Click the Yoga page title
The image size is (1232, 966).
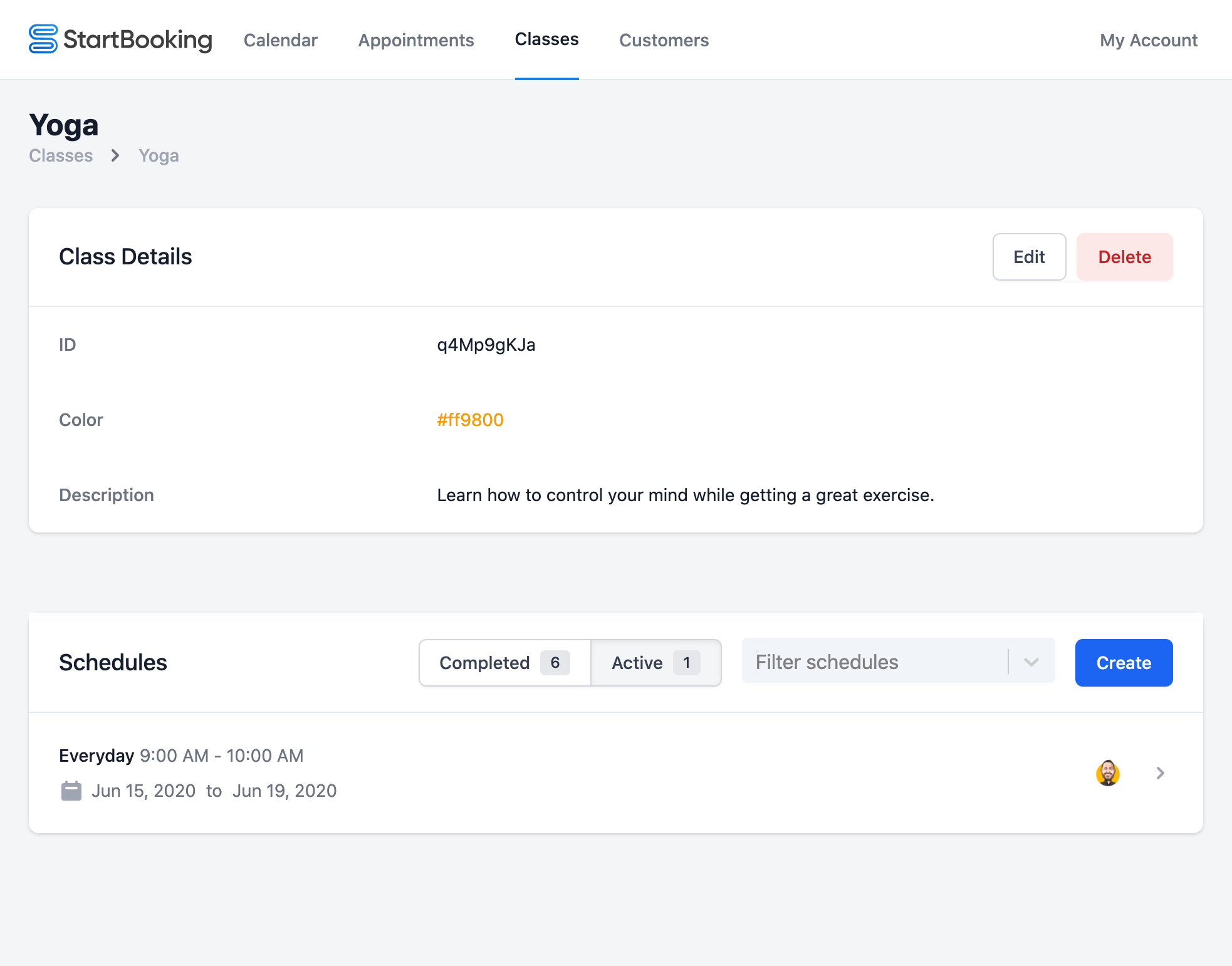click(x=64, y=125)
